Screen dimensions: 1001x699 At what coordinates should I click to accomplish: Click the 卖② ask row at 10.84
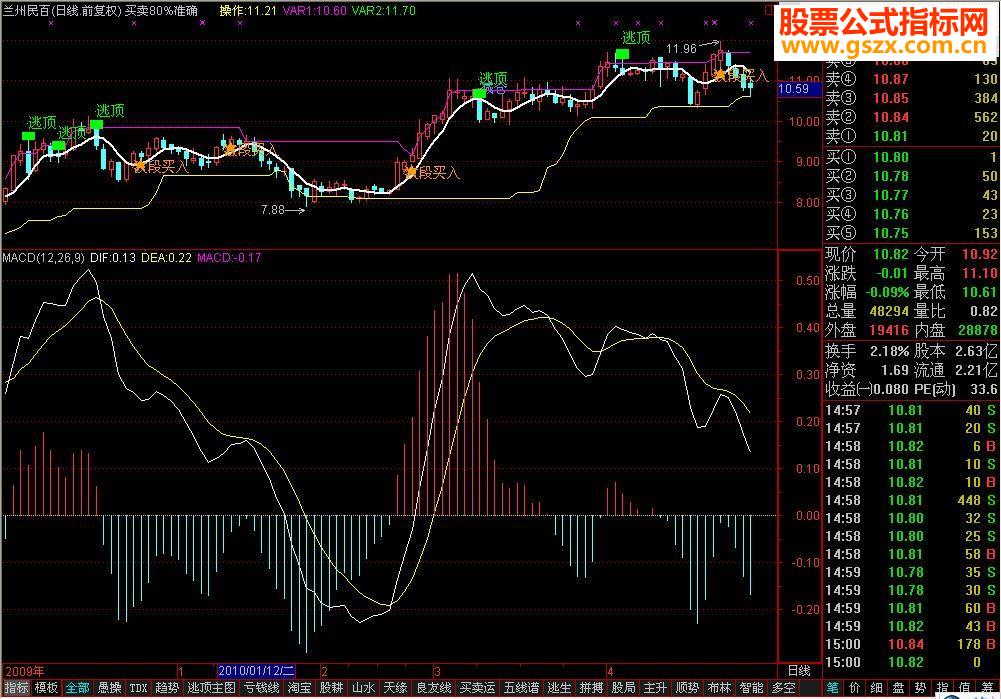[x=910, y=117]
